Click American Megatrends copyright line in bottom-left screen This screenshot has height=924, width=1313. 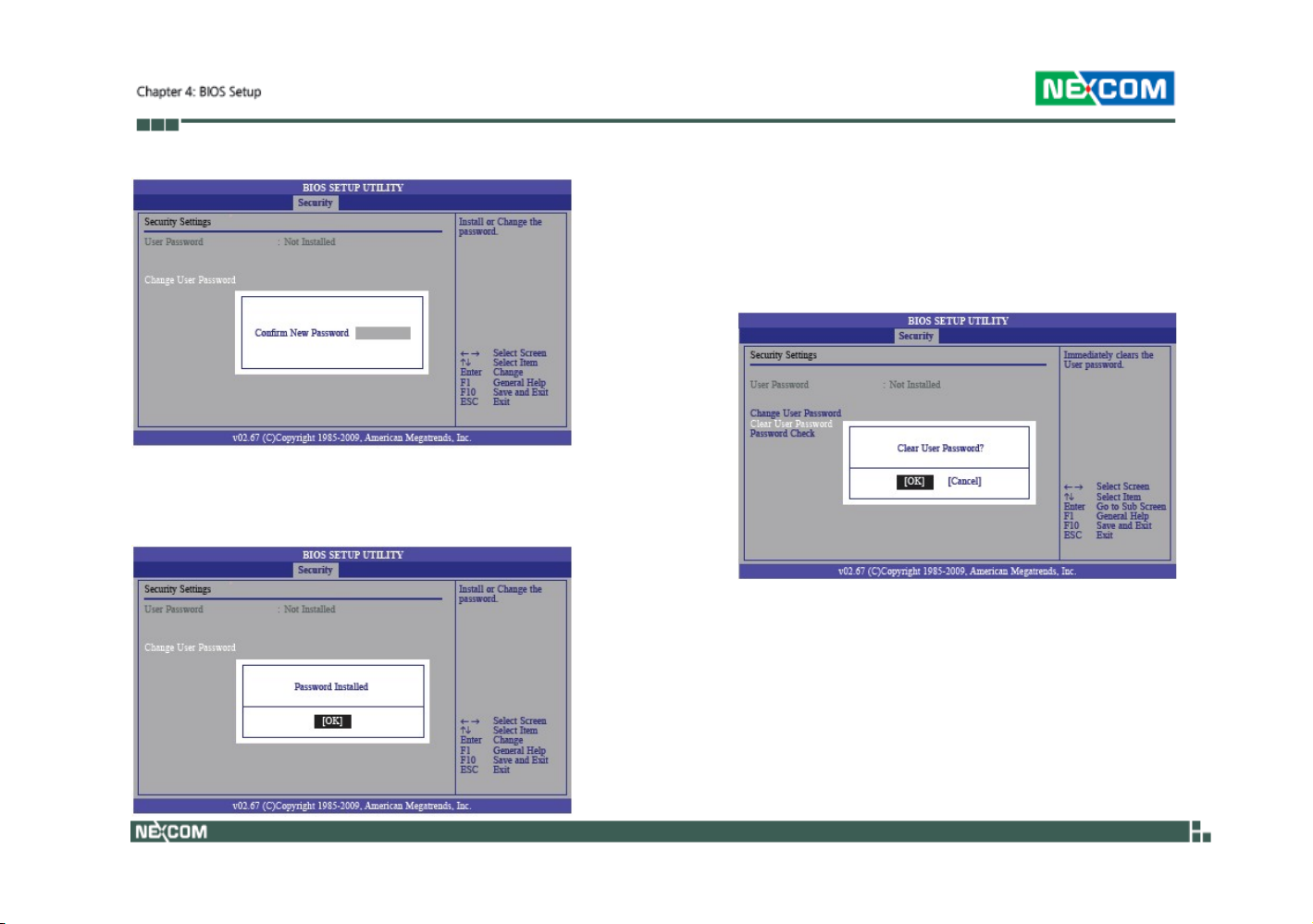(x=352, y=807)
